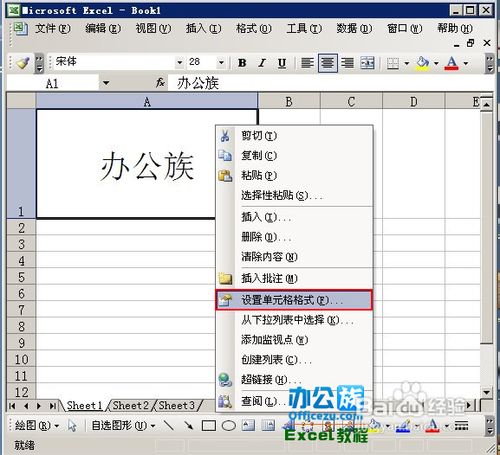Choose 选择性粘贴(S) in context menu

click(294, 195)
